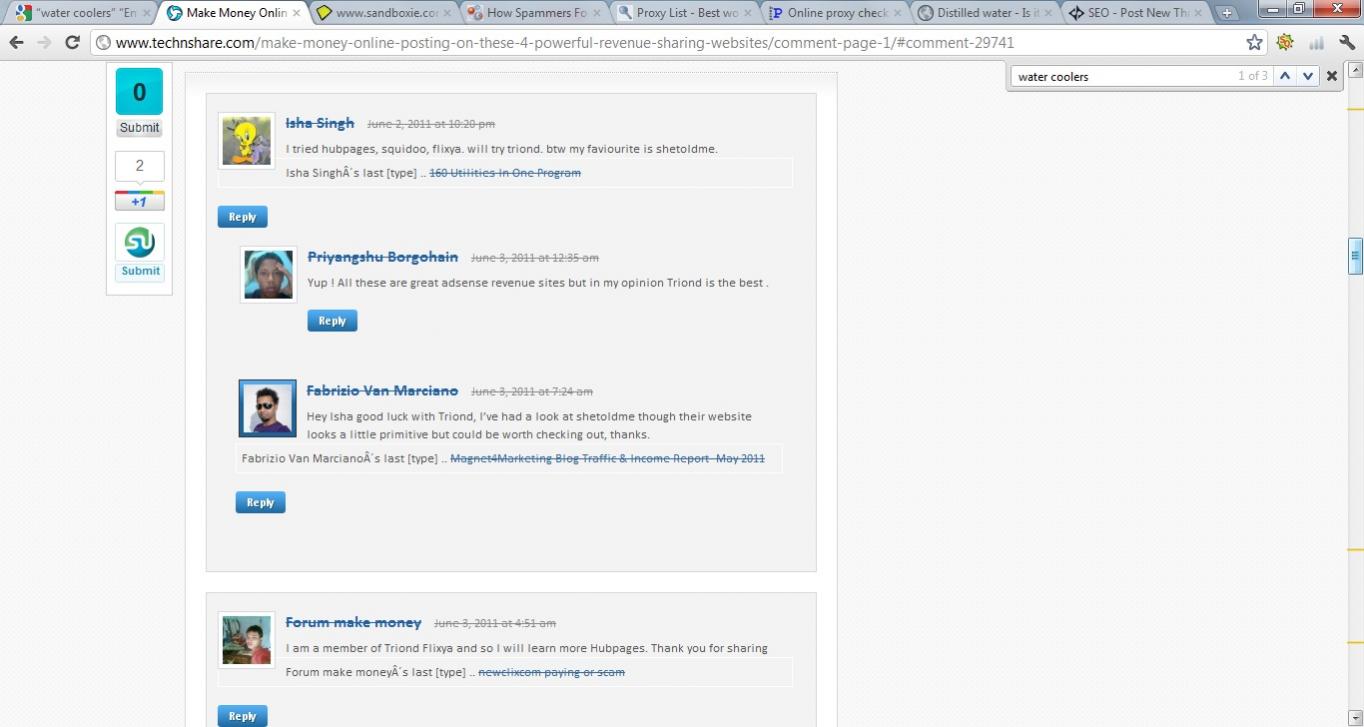Open Fabrizio Van Marciano's author link
This screenshot has width=1364, height=727.
point(382,391)
